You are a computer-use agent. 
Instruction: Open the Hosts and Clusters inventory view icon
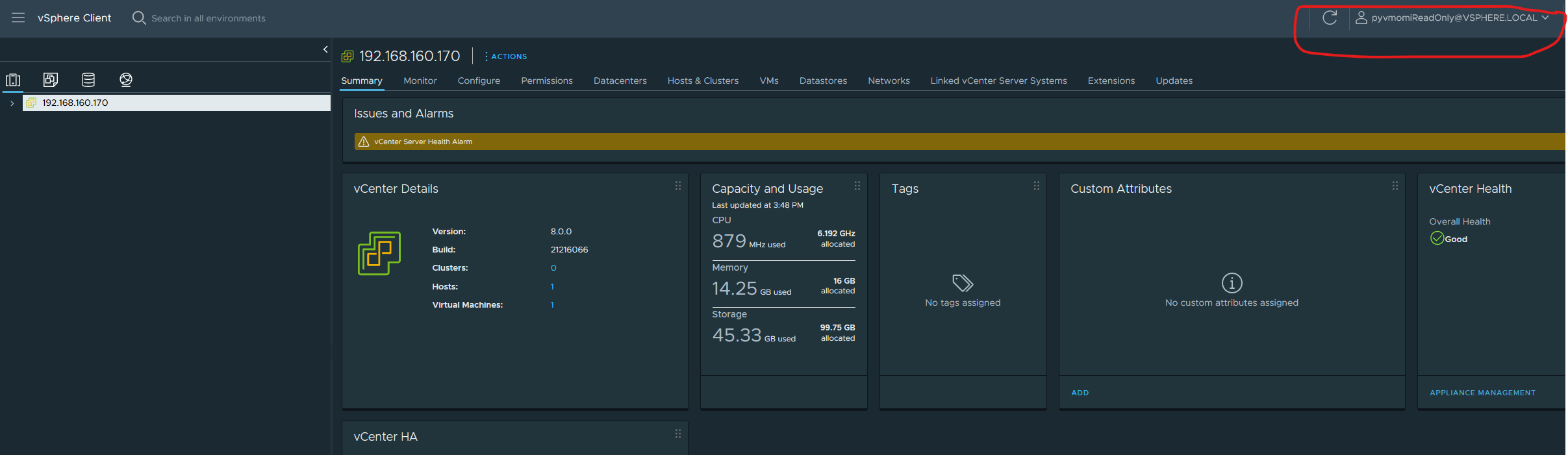[13, 80]
